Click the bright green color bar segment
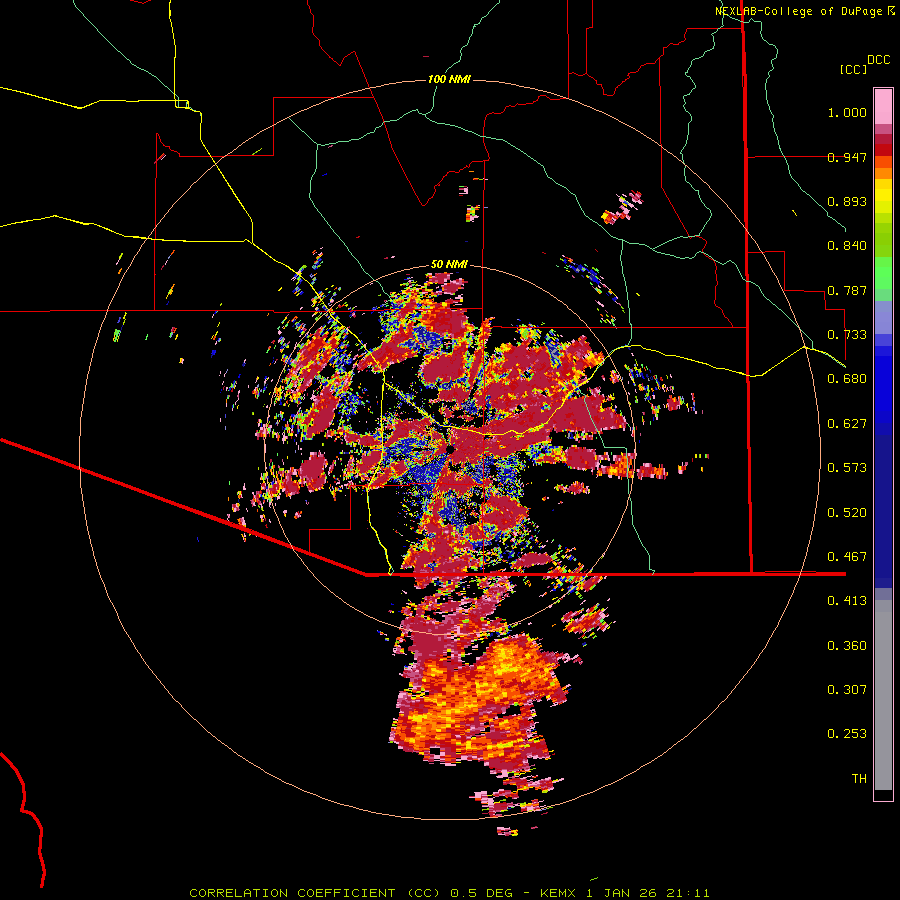Image resolution: width=900 pixels, height=900 pixels. pyautogui.click(x=883, y=273)
